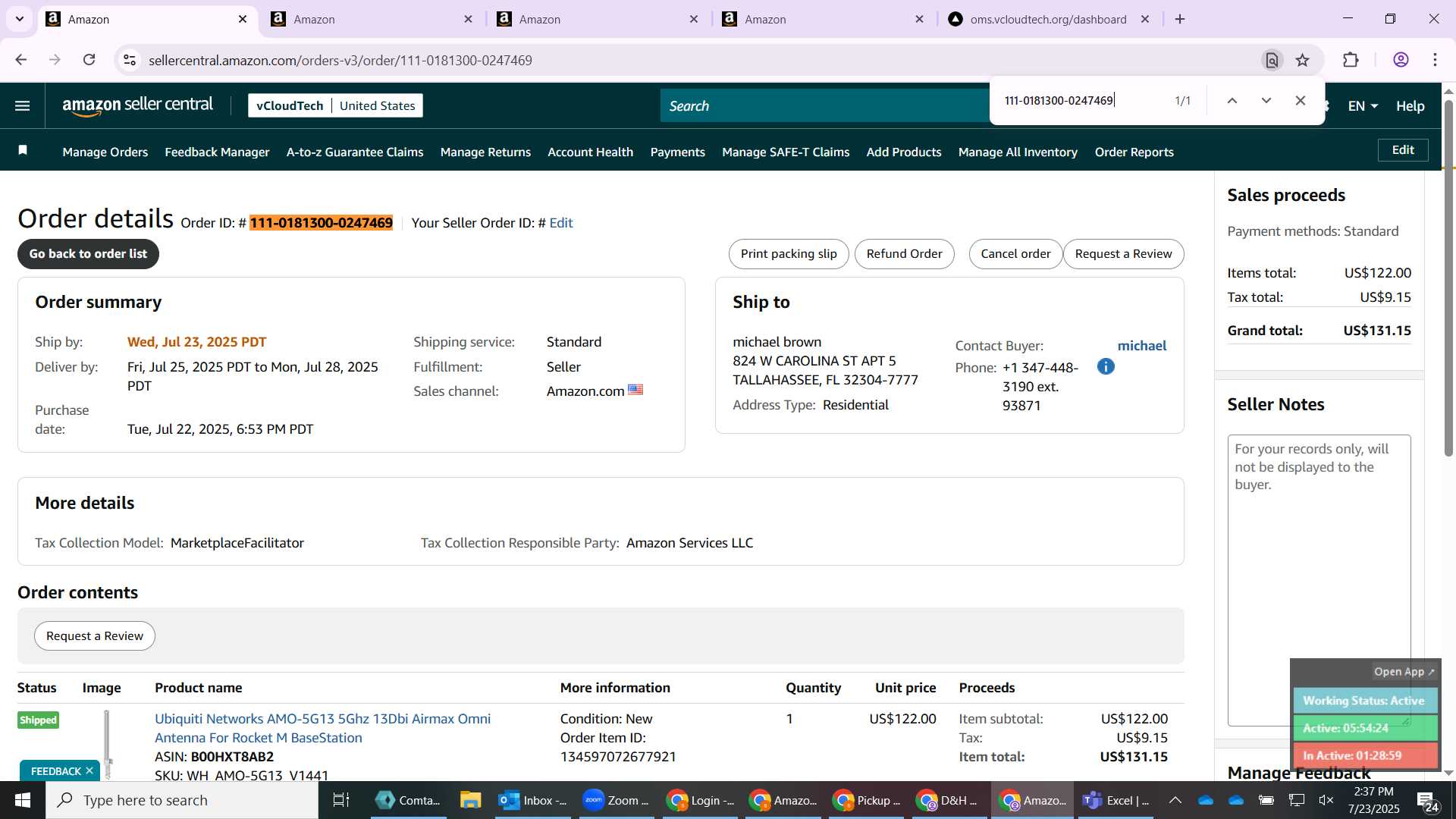Click the phone info icon in Ship to
The height and width of the screenshot is (819, 1456).
(x=1106, y=367)
